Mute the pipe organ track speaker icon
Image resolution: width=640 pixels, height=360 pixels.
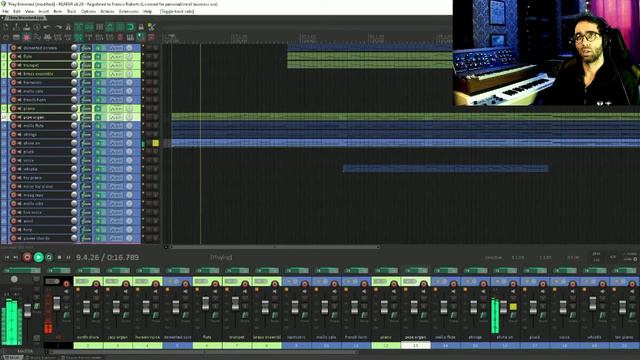pyautogui.click(x=19, y=117)
